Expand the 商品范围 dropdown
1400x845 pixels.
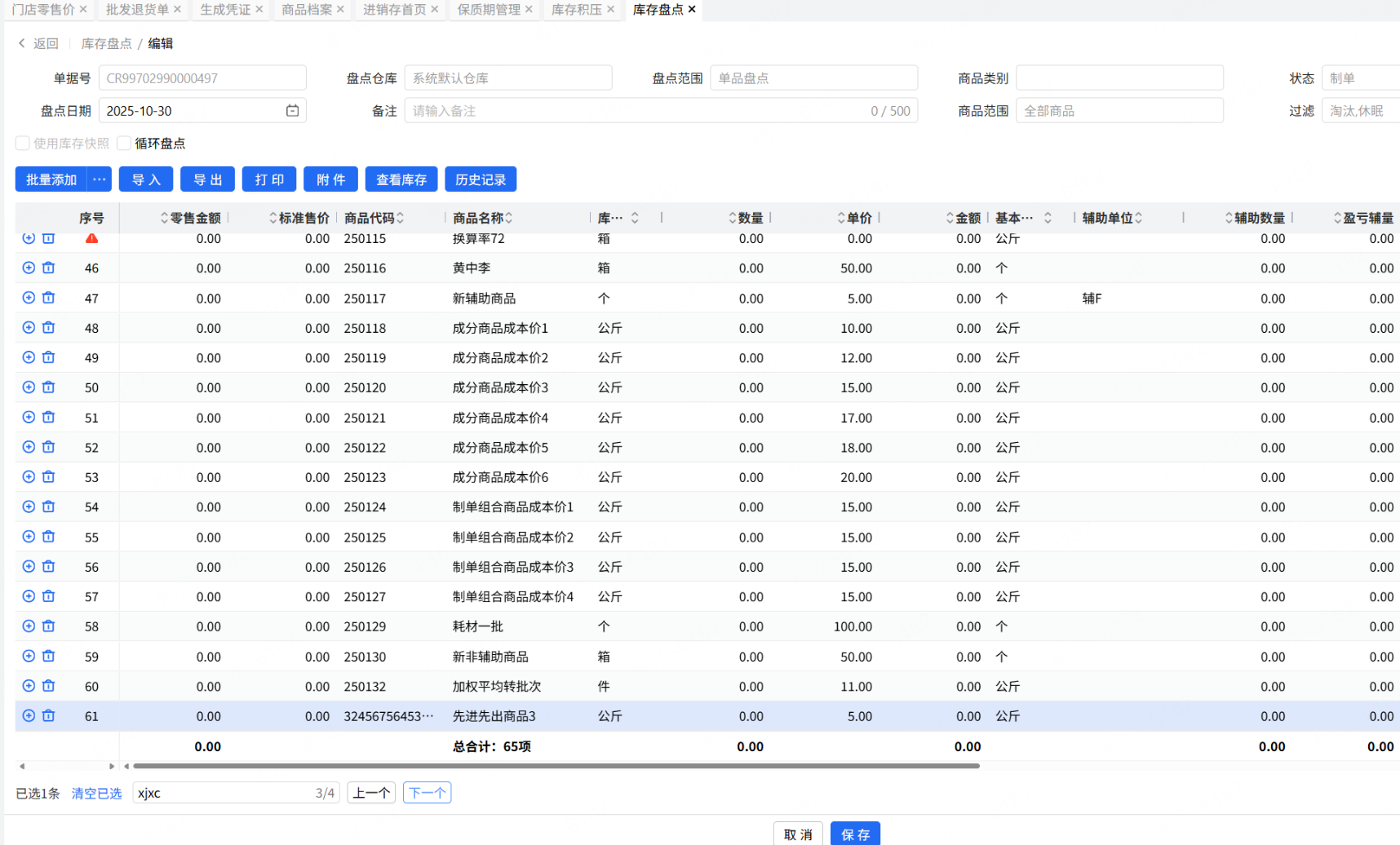(x=1119, y=111)
